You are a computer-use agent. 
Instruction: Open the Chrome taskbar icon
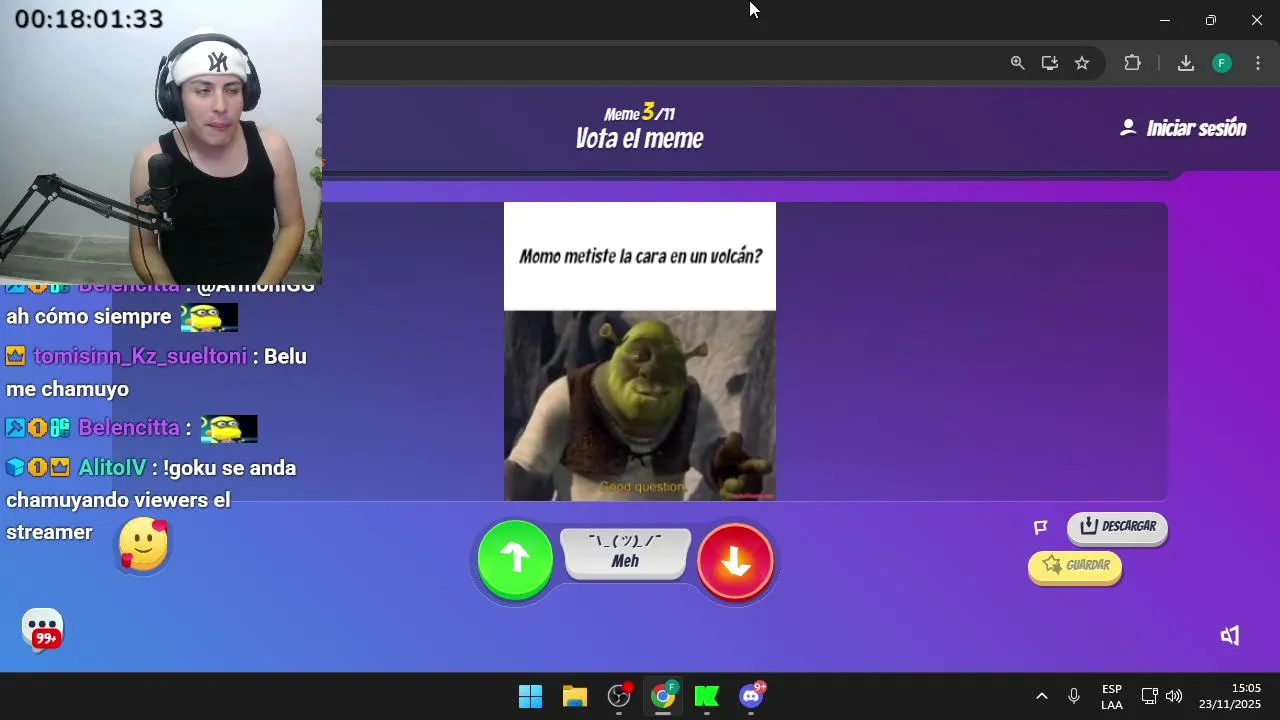pos(663,696)
